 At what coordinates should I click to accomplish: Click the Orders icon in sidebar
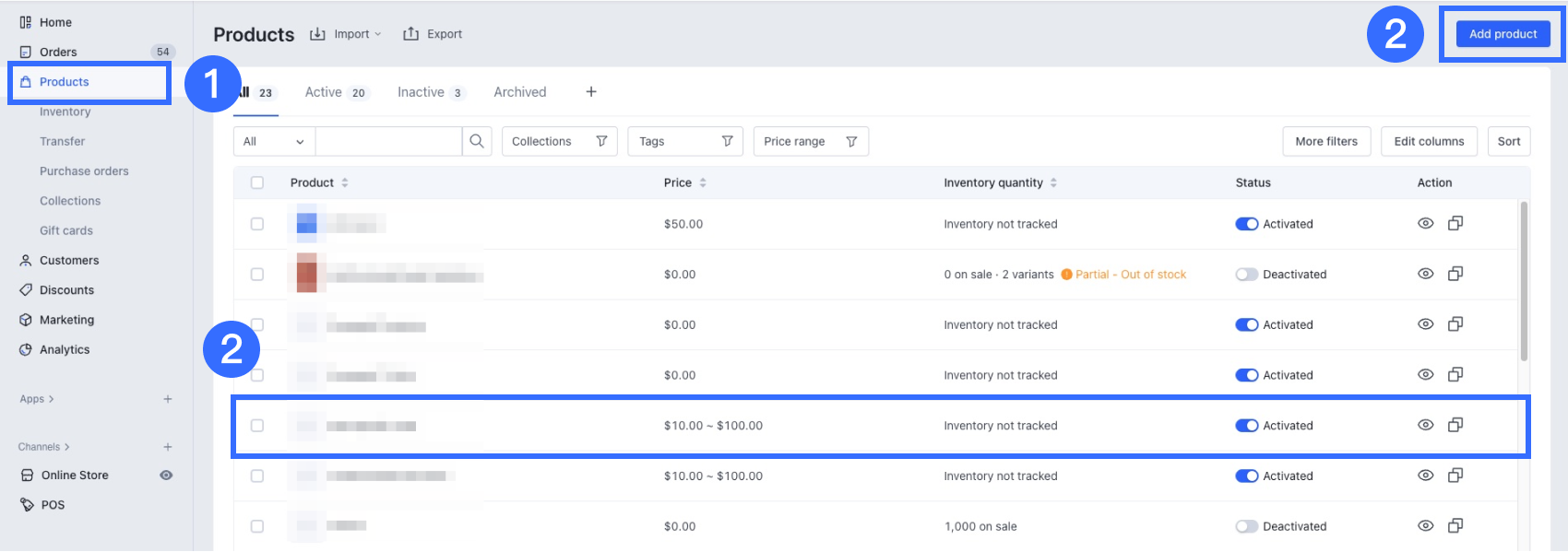(26, 52)
